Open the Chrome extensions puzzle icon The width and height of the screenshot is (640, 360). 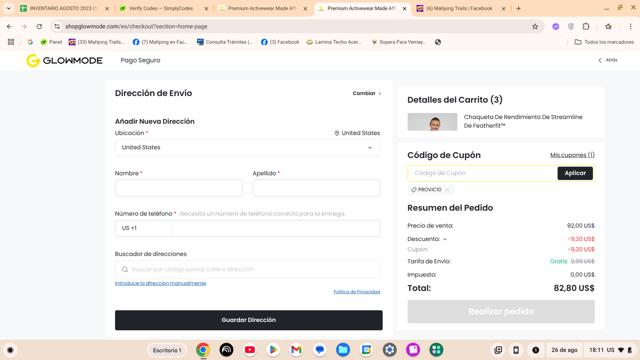(586, 27)
